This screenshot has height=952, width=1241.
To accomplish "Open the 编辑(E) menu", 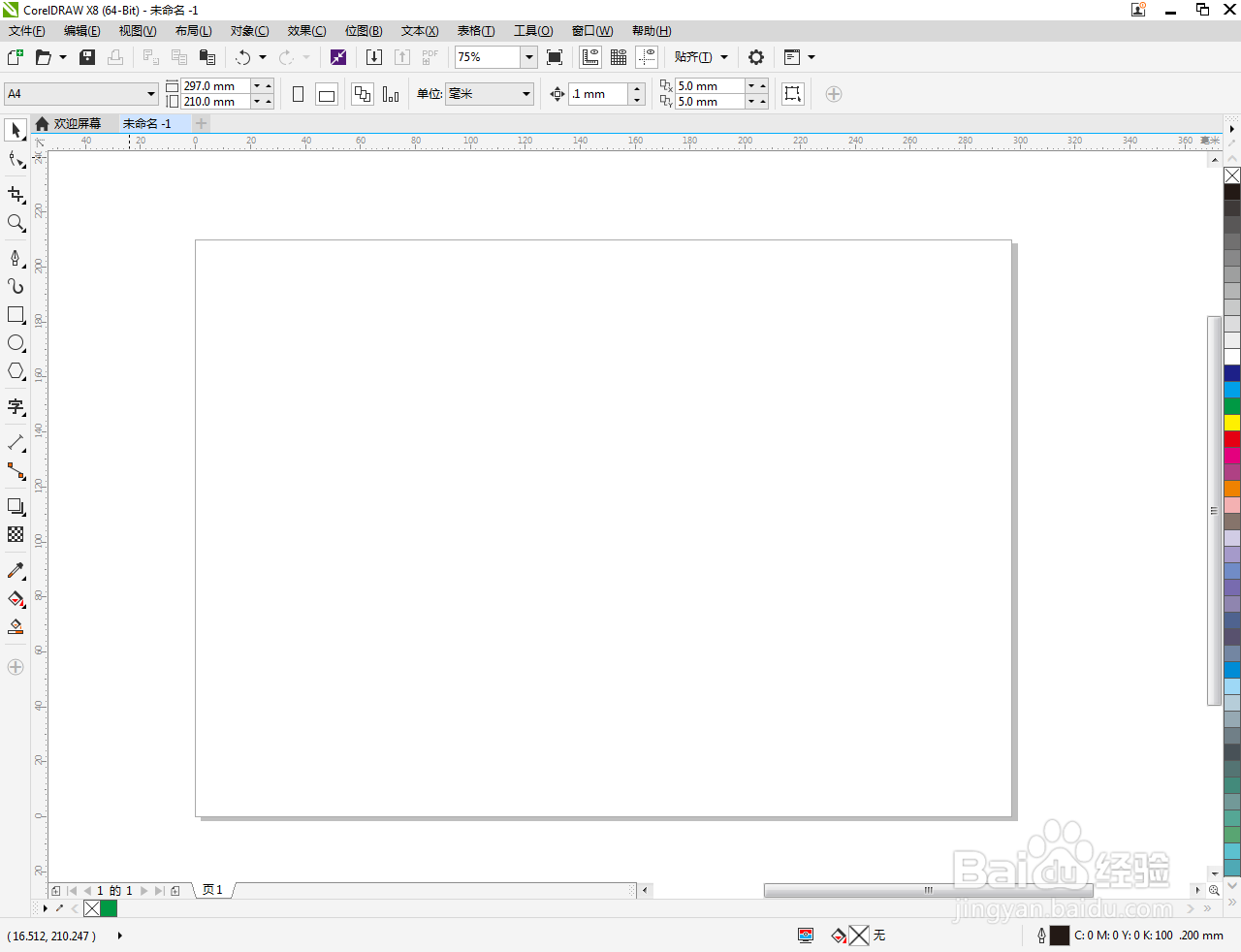I will 82,31.
